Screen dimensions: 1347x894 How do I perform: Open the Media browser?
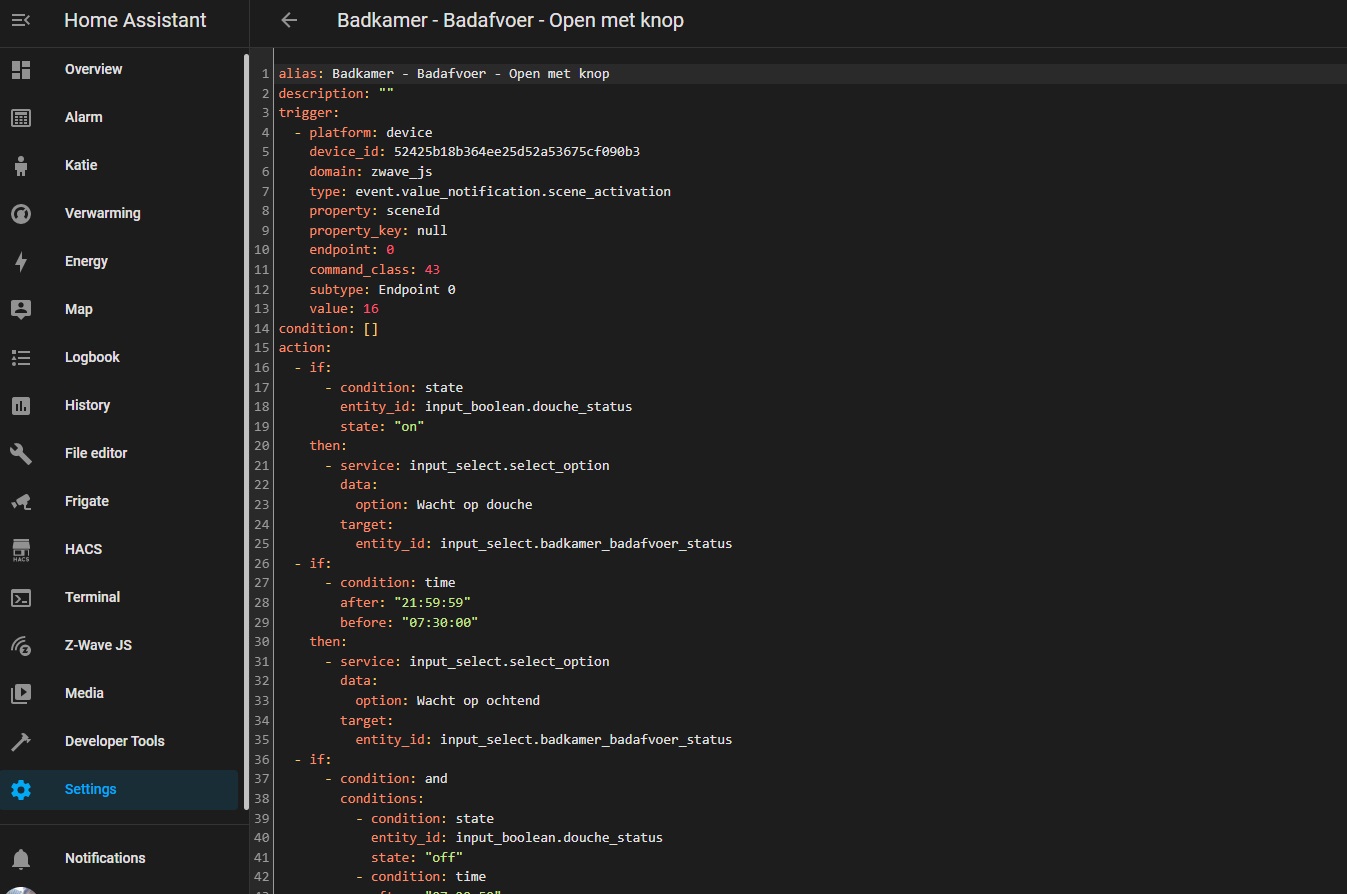click(x=84, y=693)
